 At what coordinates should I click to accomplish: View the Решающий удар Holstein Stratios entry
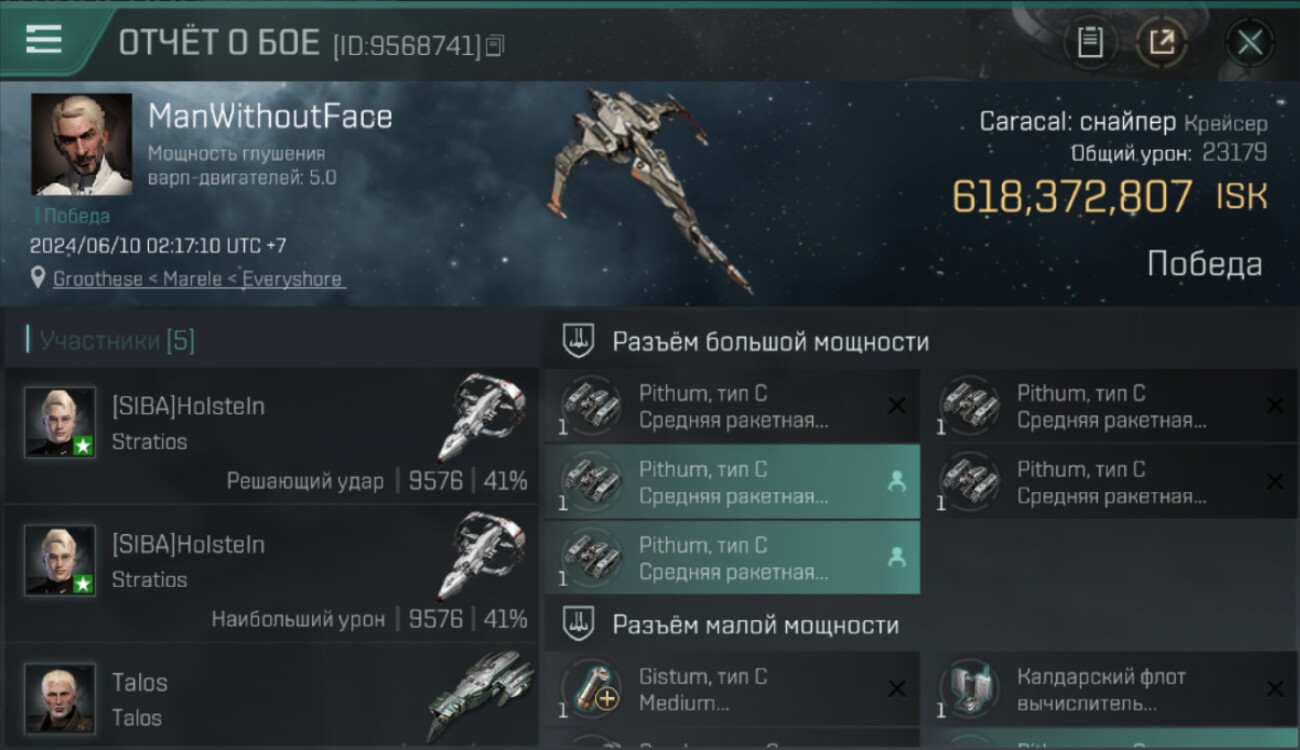[271, 435]
